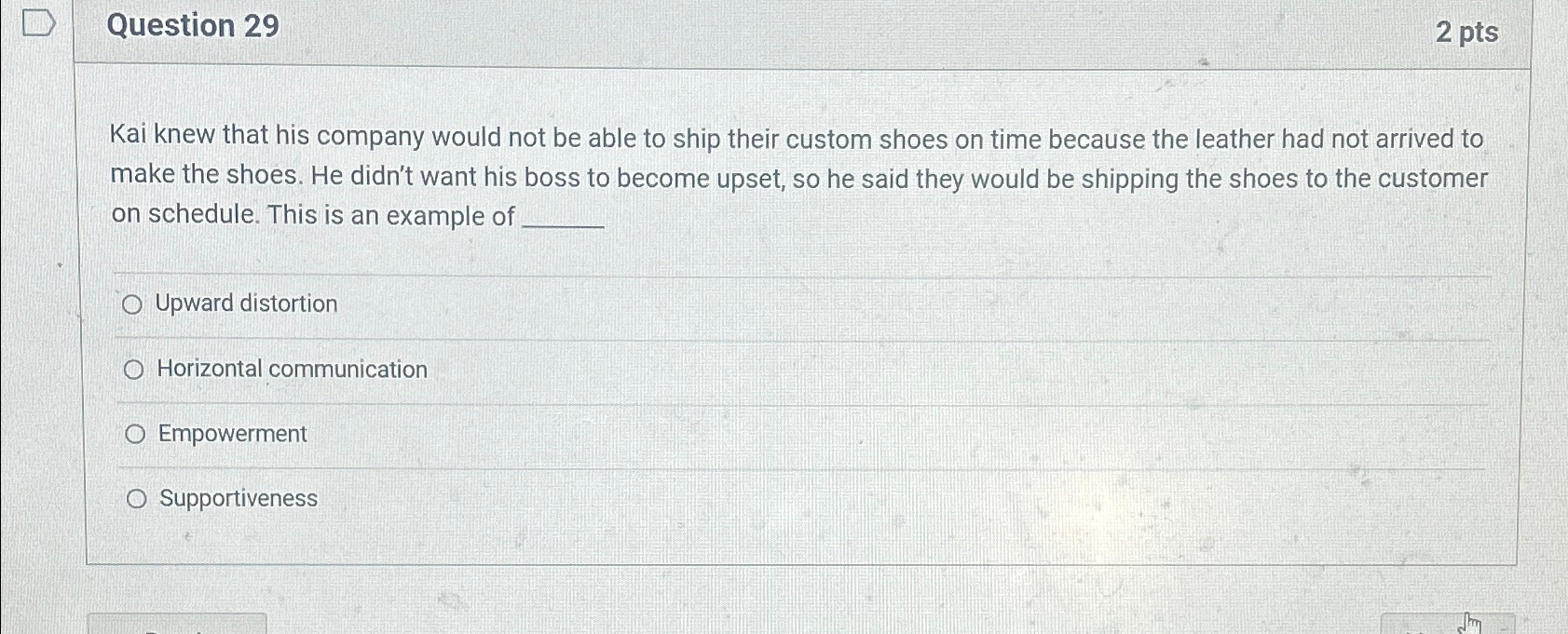Click the Empowerment text label
Screen dimensions: 1568x634
point(231,432)
